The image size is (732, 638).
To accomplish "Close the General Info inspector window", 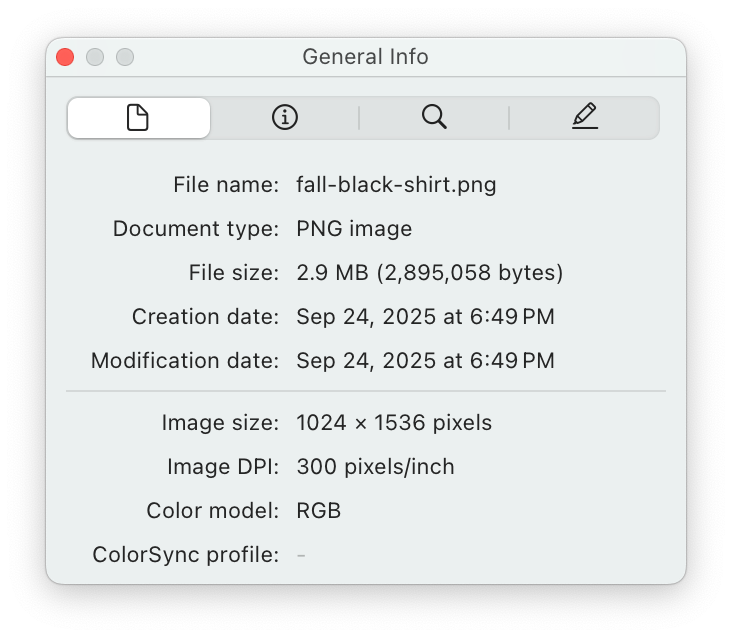I will (65, 57).
